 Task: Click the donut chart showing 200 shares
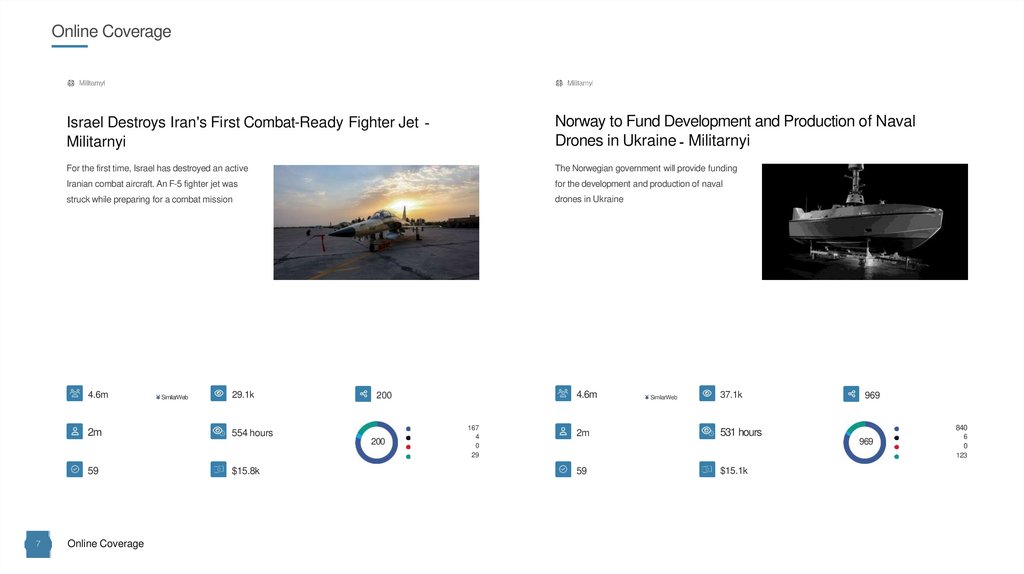[x=377, y=442]
